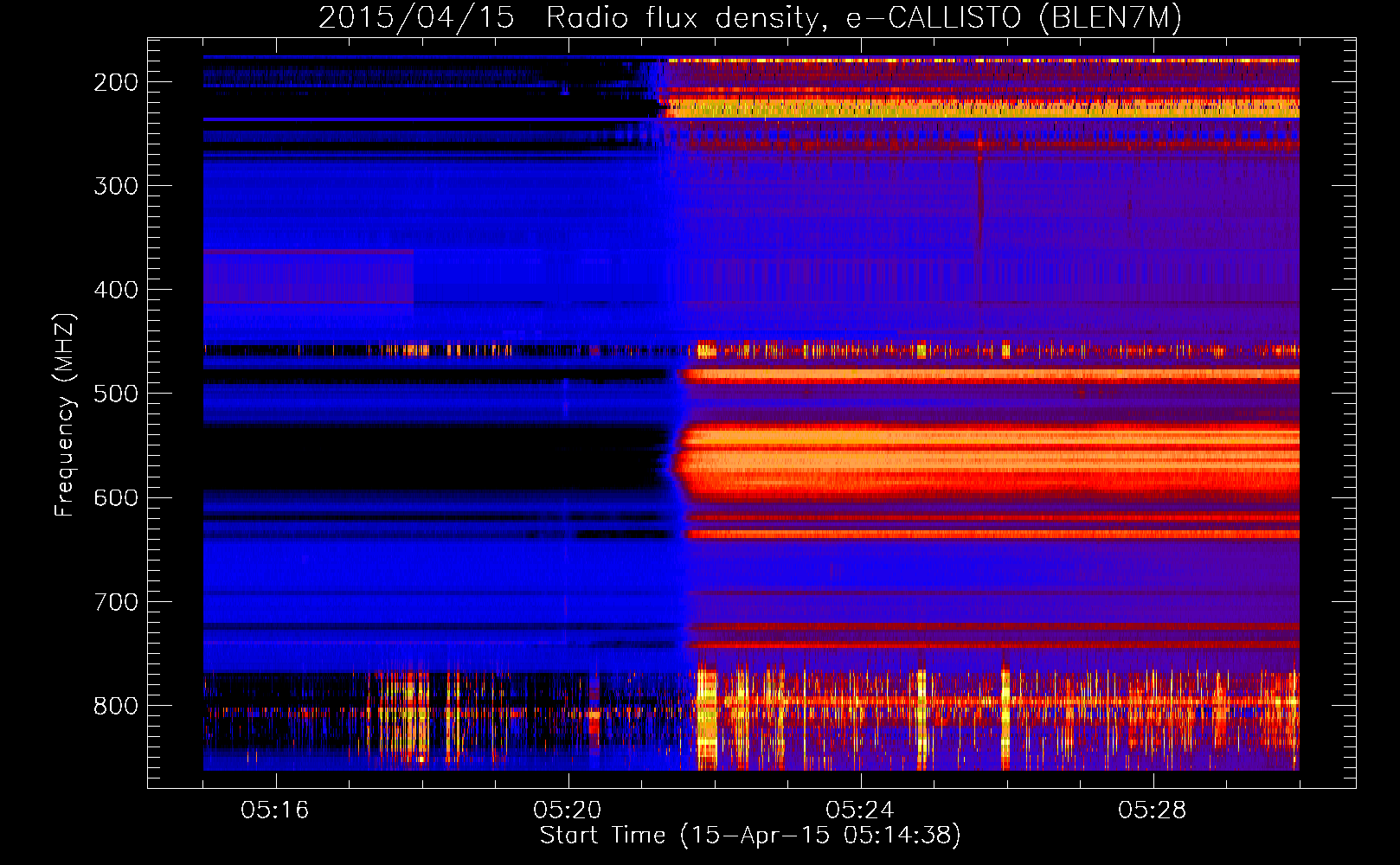Click the 05:28 time tick label
Image resolution: width=1400 pixels, height=865 pixels.
1153,811
